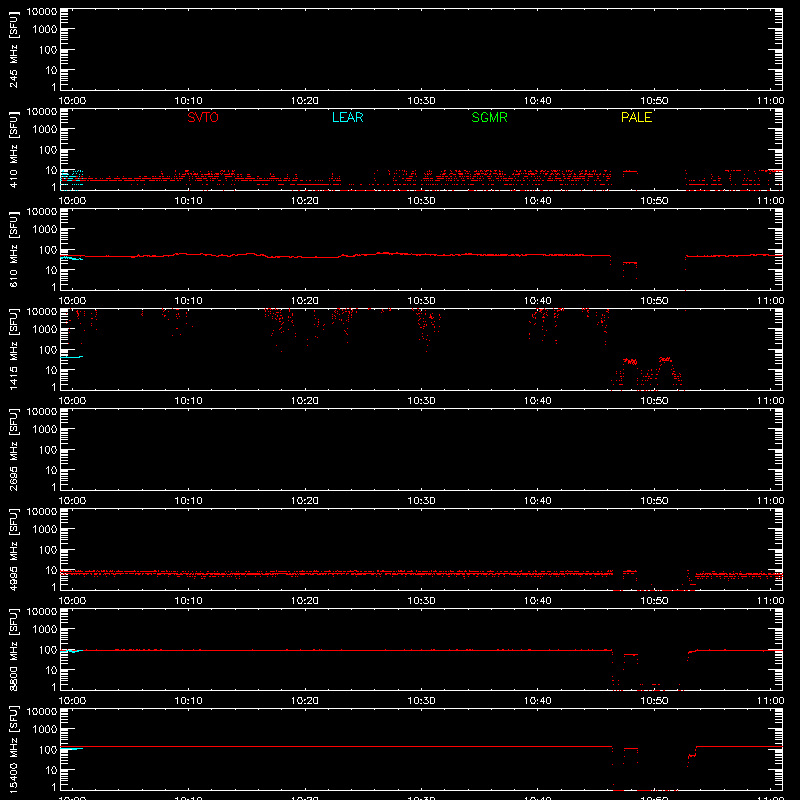Click 10:10 time label below 4995 MHz panel
The image size is (800, 800).
tap(188, 601)
